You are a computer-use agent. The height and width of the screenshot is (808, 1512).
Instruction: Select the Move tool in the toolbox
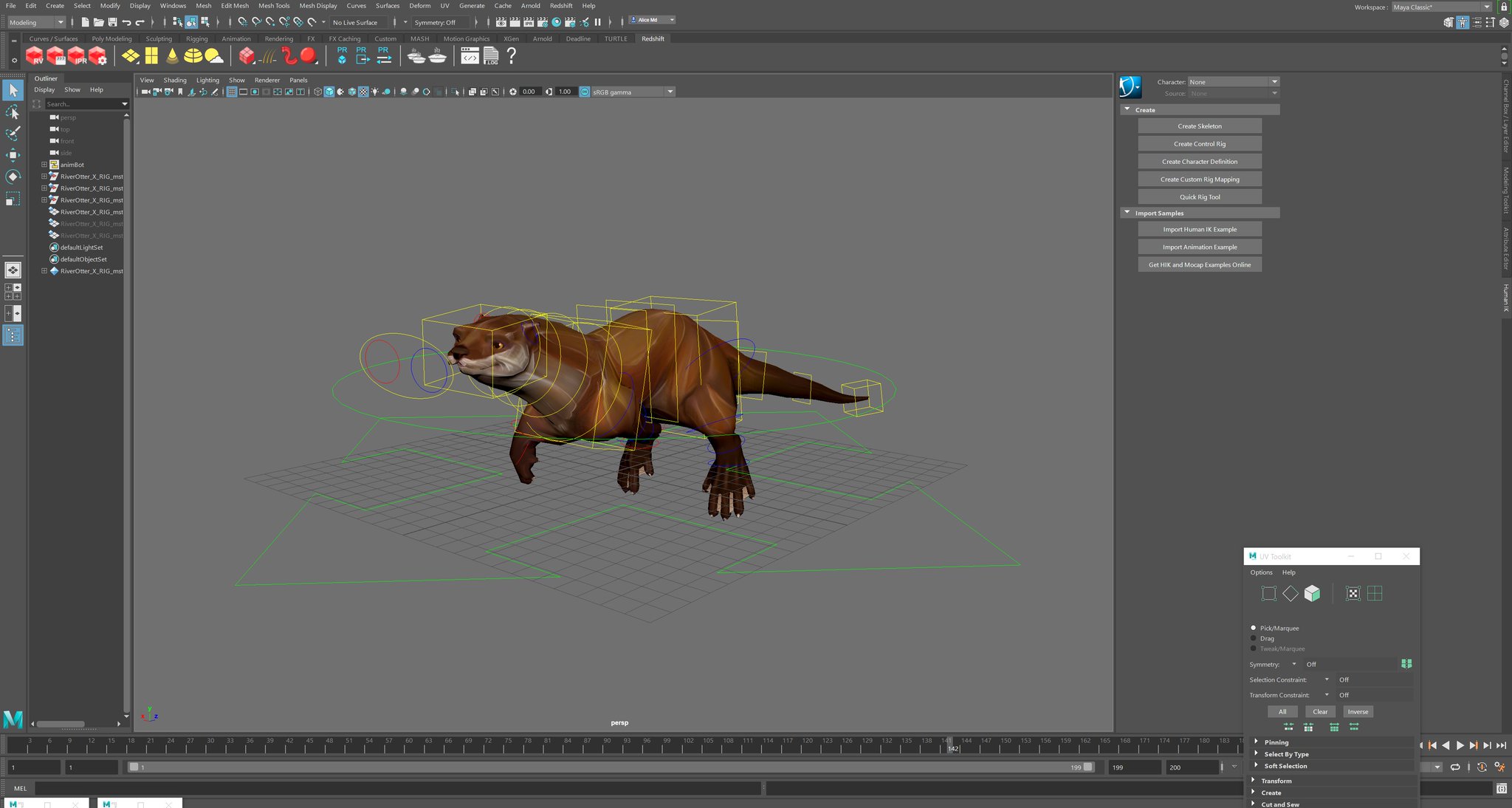tap(13, 155)
